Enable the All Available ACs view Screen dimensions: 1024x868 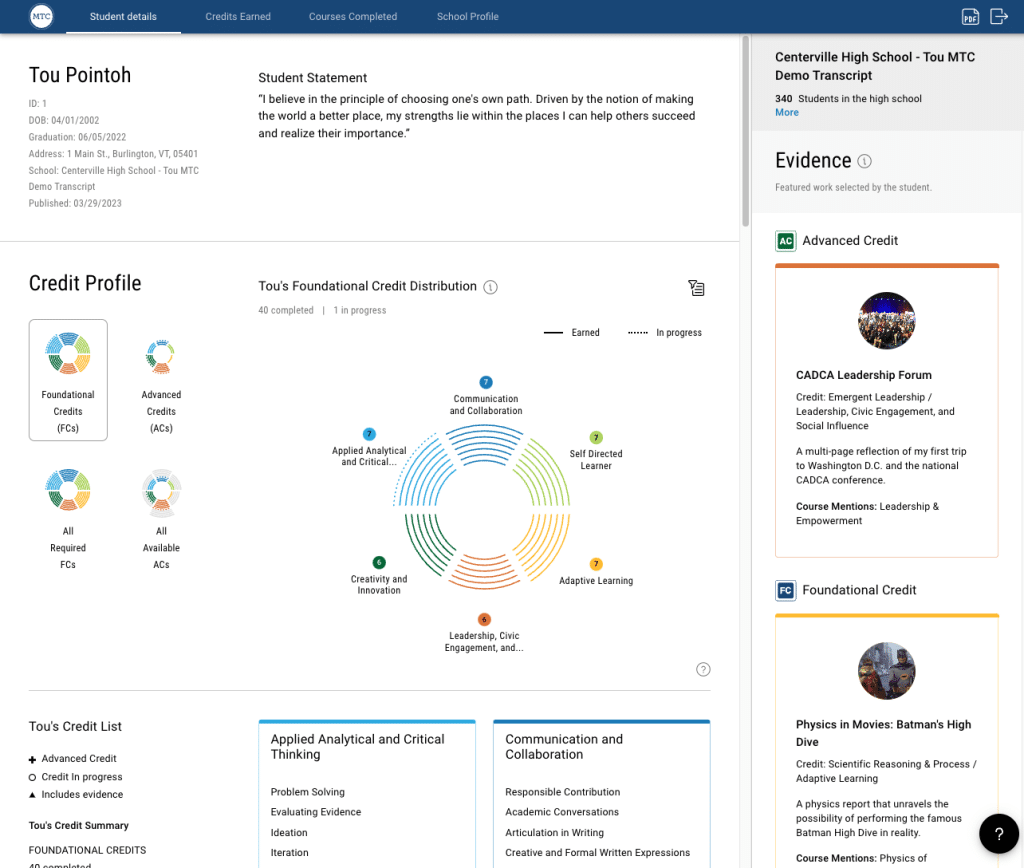pyautogui.click(x=160, y=516)
